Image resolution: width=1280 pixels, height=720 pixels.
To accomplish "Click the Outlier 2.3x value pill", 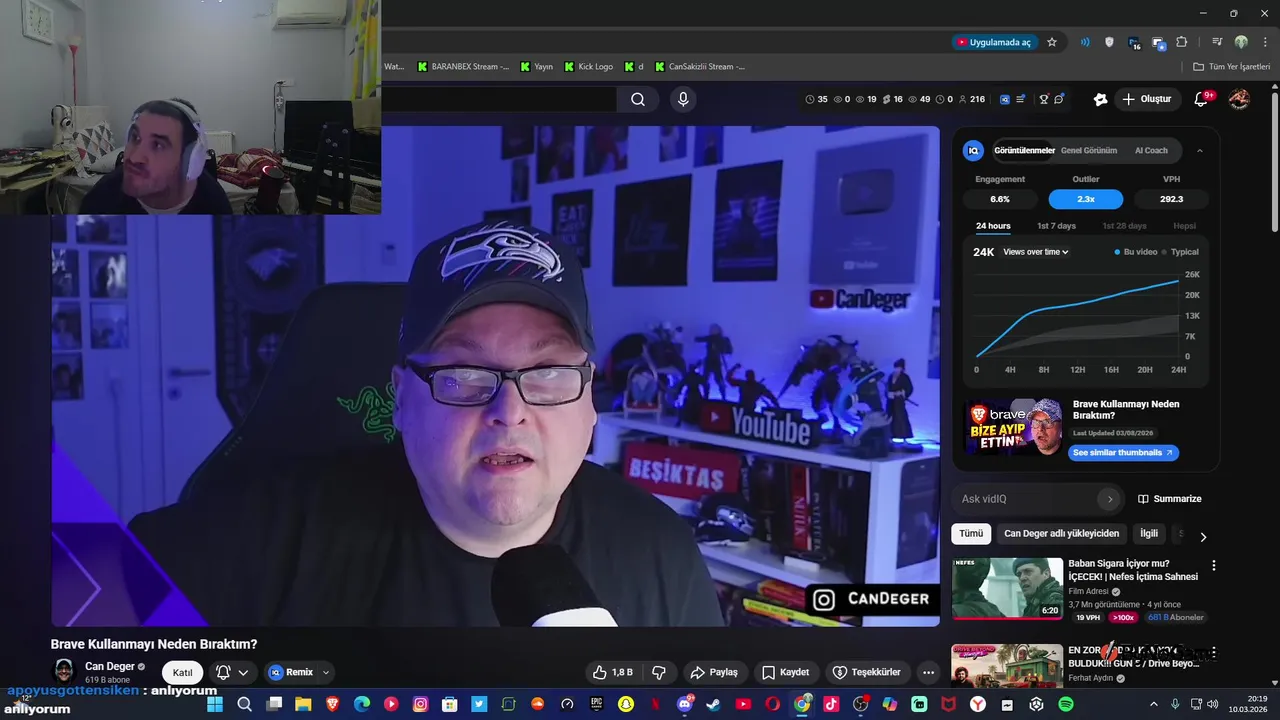I will (1086, 199).
